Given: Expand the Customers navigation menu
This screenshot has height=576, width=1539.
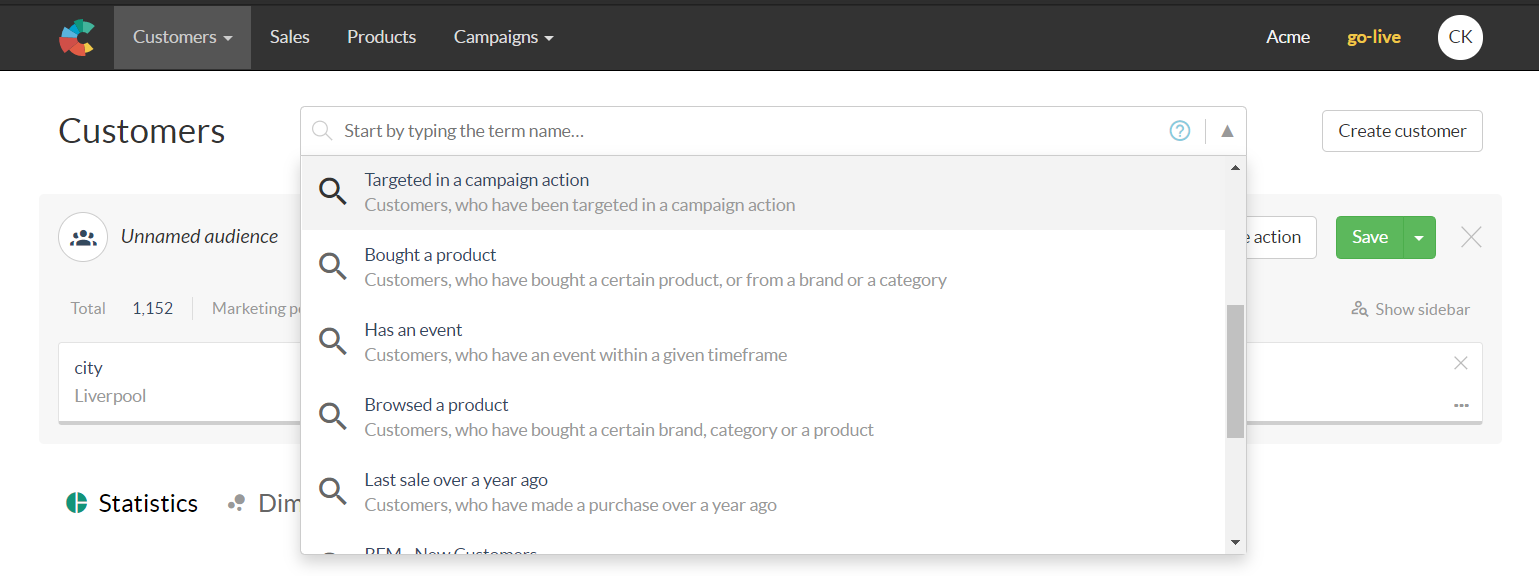Looking at the screenshot, I should point(182,37).
